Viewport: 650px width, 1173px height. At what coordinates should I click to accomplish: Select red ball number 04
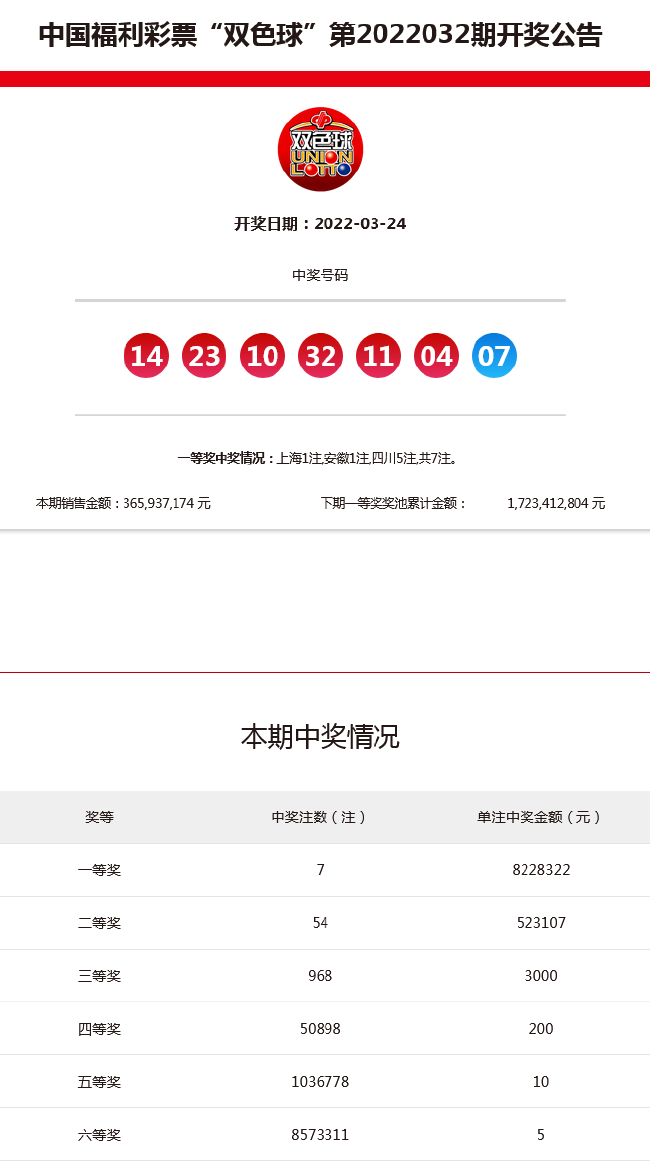(436, 356)
